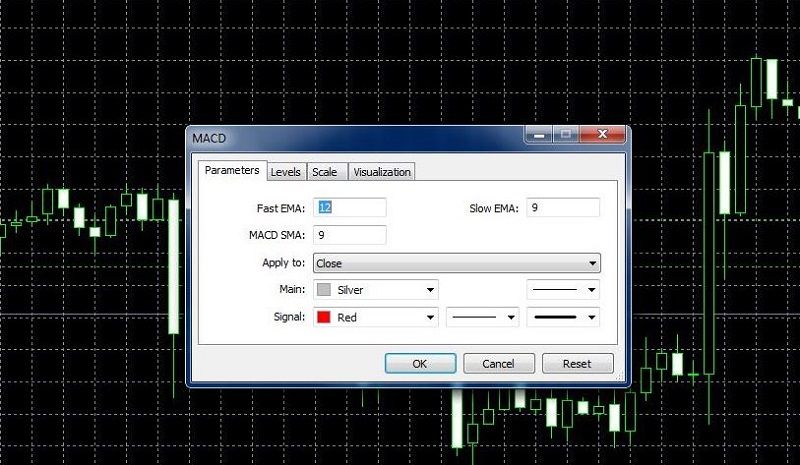Image resolution: width=800 pixels, height=465 pixels.
Task: Click the Cancel button
Action: (x=497, y=364)
